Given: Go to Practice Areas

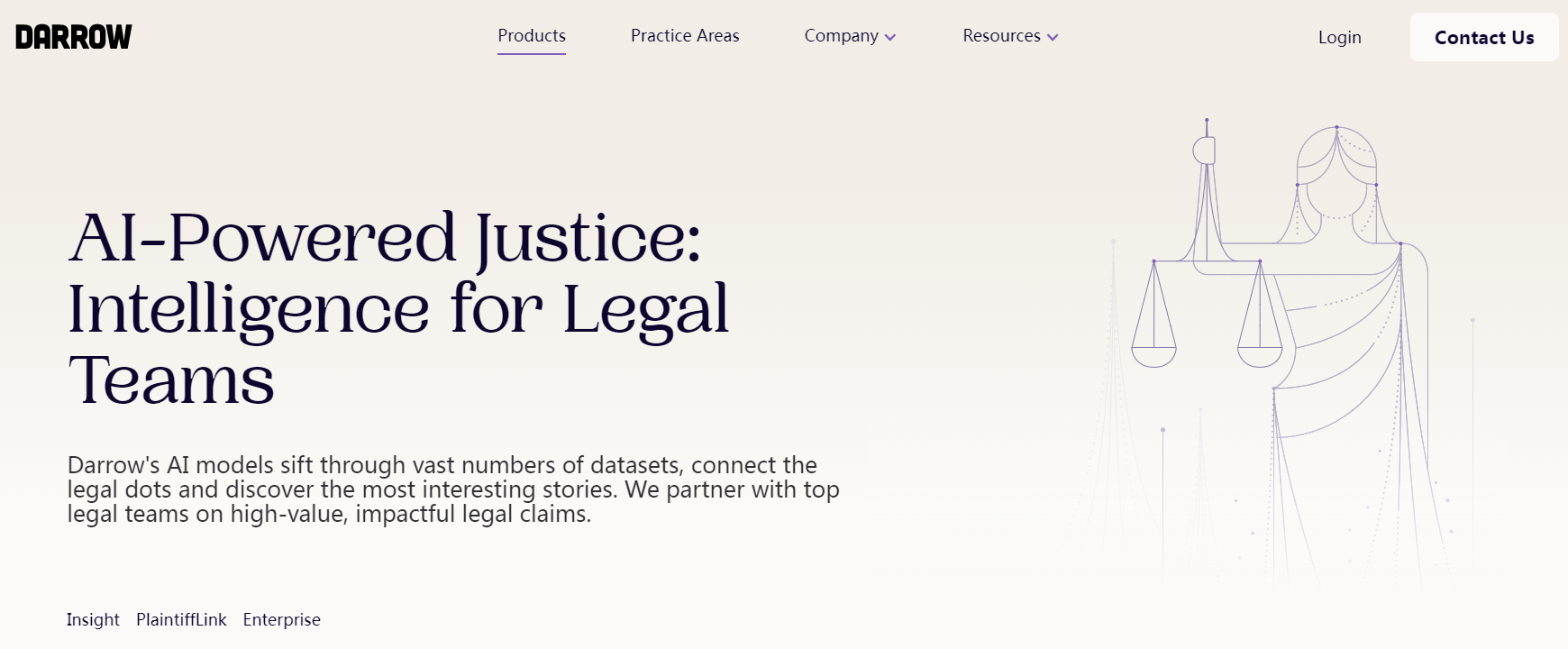Looking at the screenshot, I should point(685,36).
